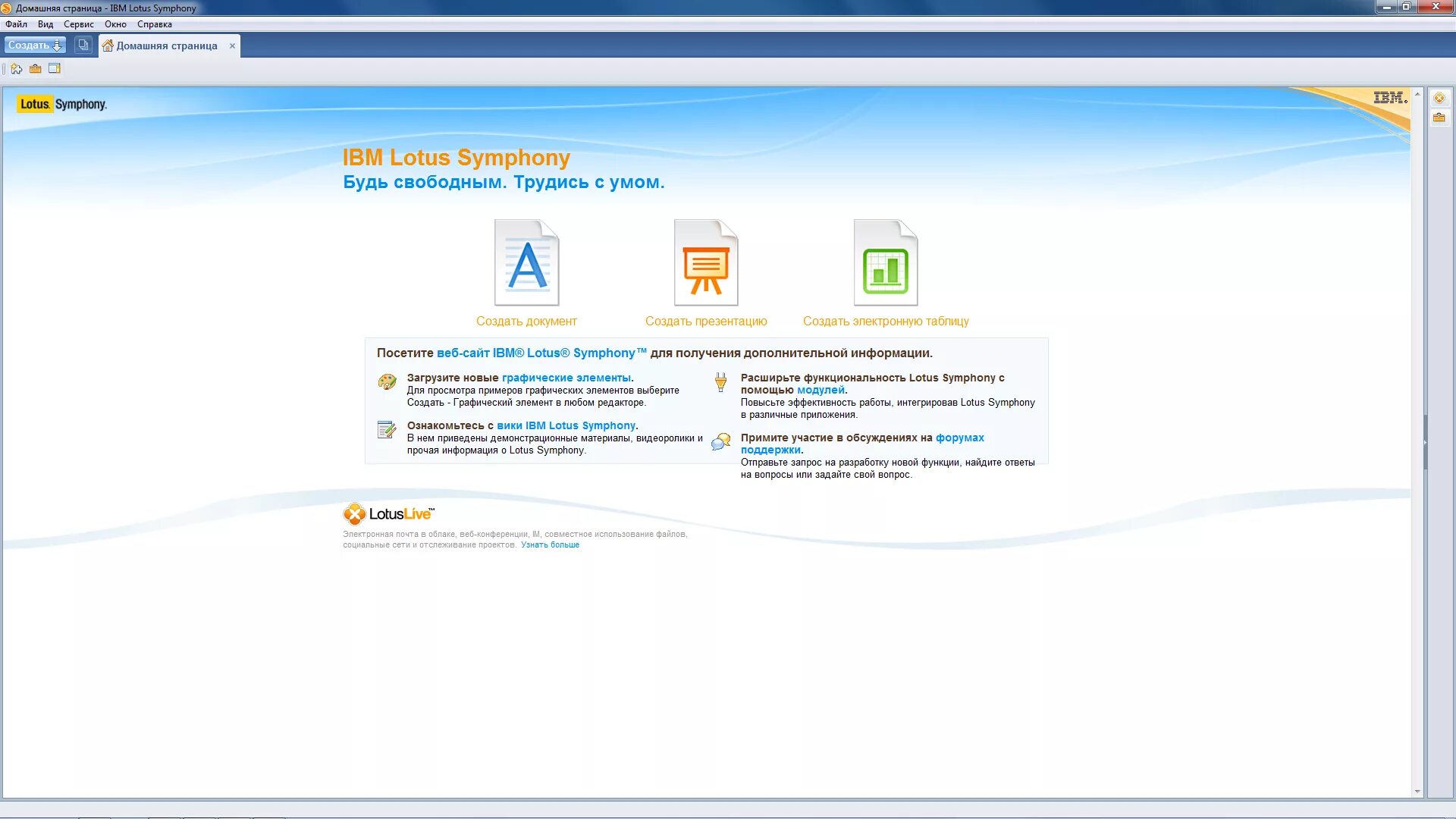1456x819 pixels.
Task: Select the Домашняя страница tab
Action: click(167, 46)
